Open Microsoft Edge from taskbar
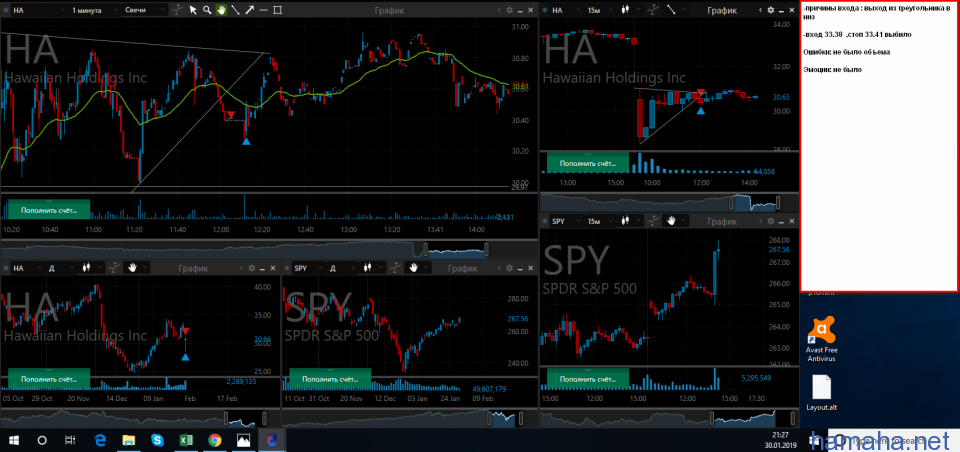 click(x=100, y=440)
